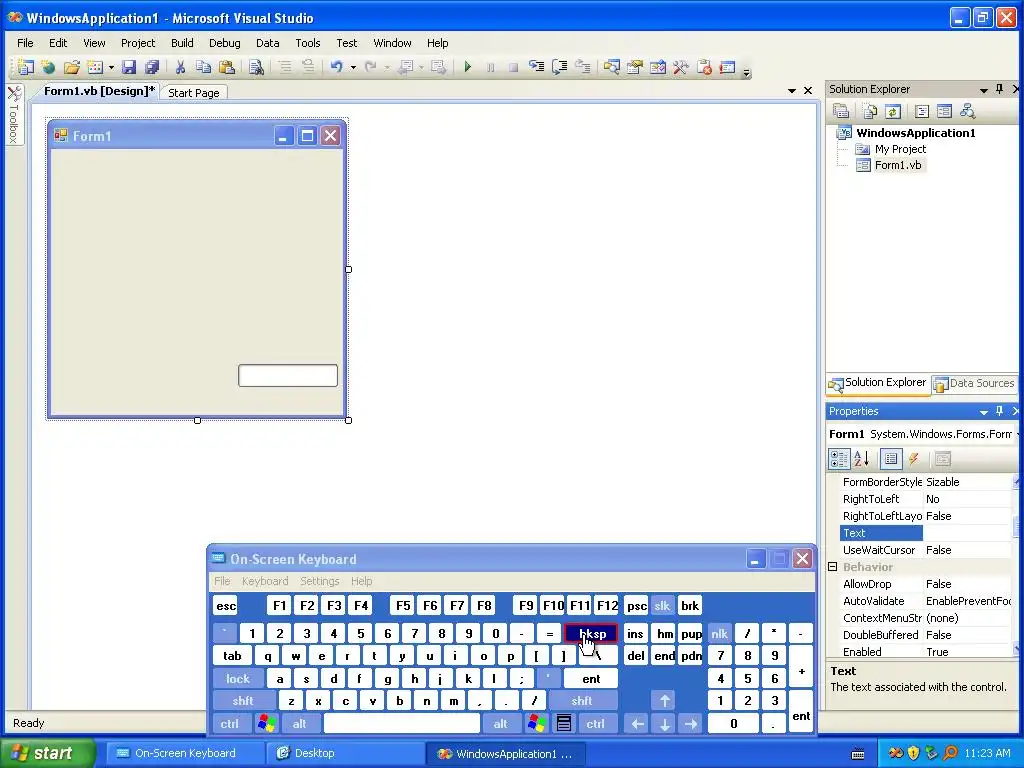The width and height of the screenshot is (1024, 768).
Task: Click the Save All icon
Action: coord(152,67)
